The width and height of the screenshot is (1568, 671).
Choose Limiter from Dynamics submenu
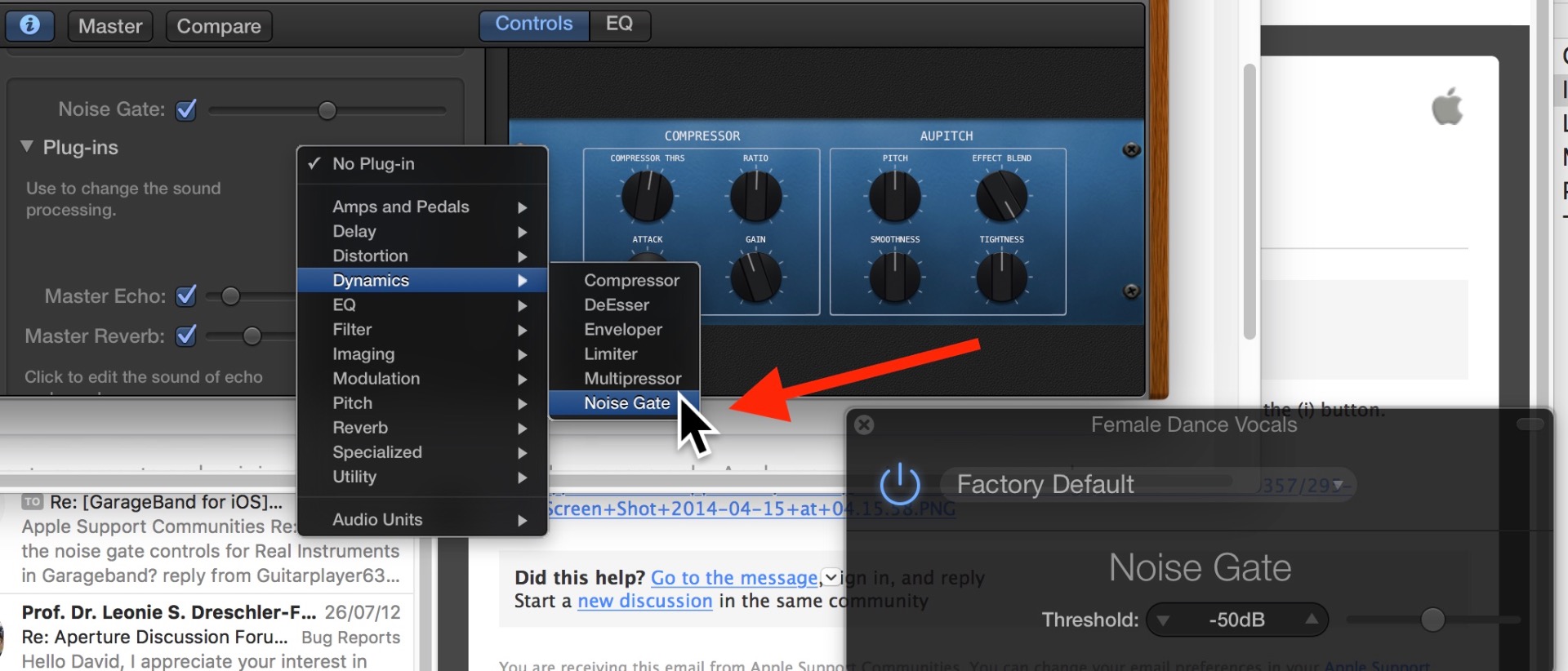point(625,353)
